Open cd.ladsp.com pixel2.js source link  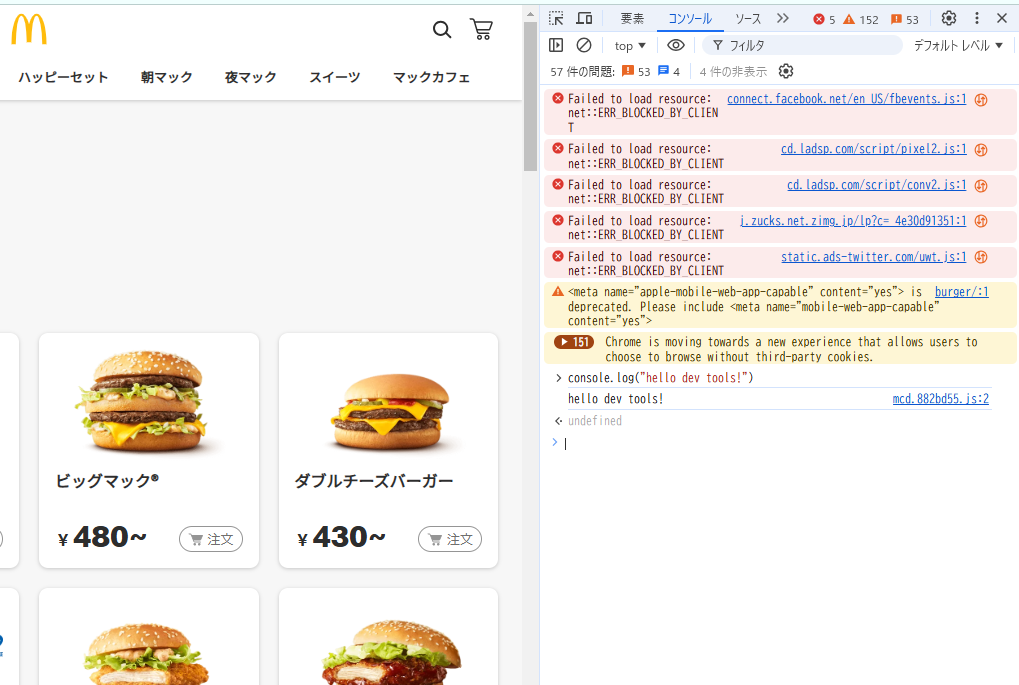tap(873, 149)
